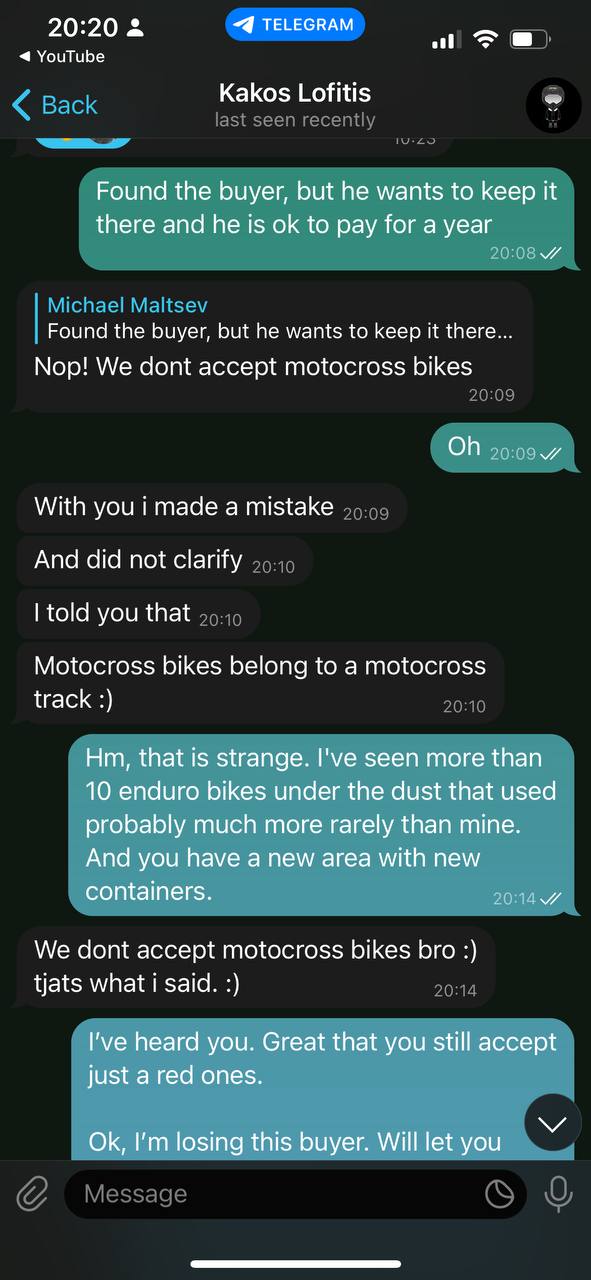Tap the Telegram pill in the status bar
Viewport: 591px width, 1280px height.
coord(295,25)
